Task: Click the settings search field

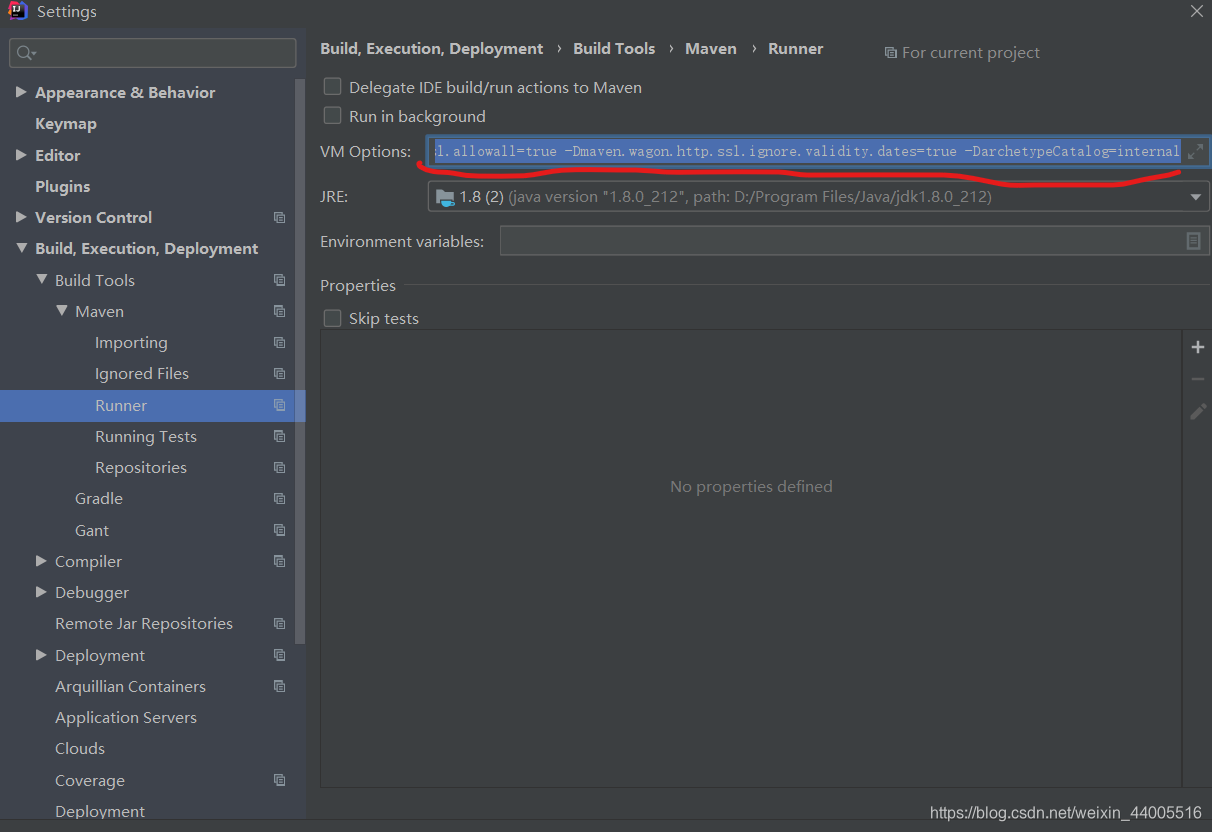Action: coord(153,53)
